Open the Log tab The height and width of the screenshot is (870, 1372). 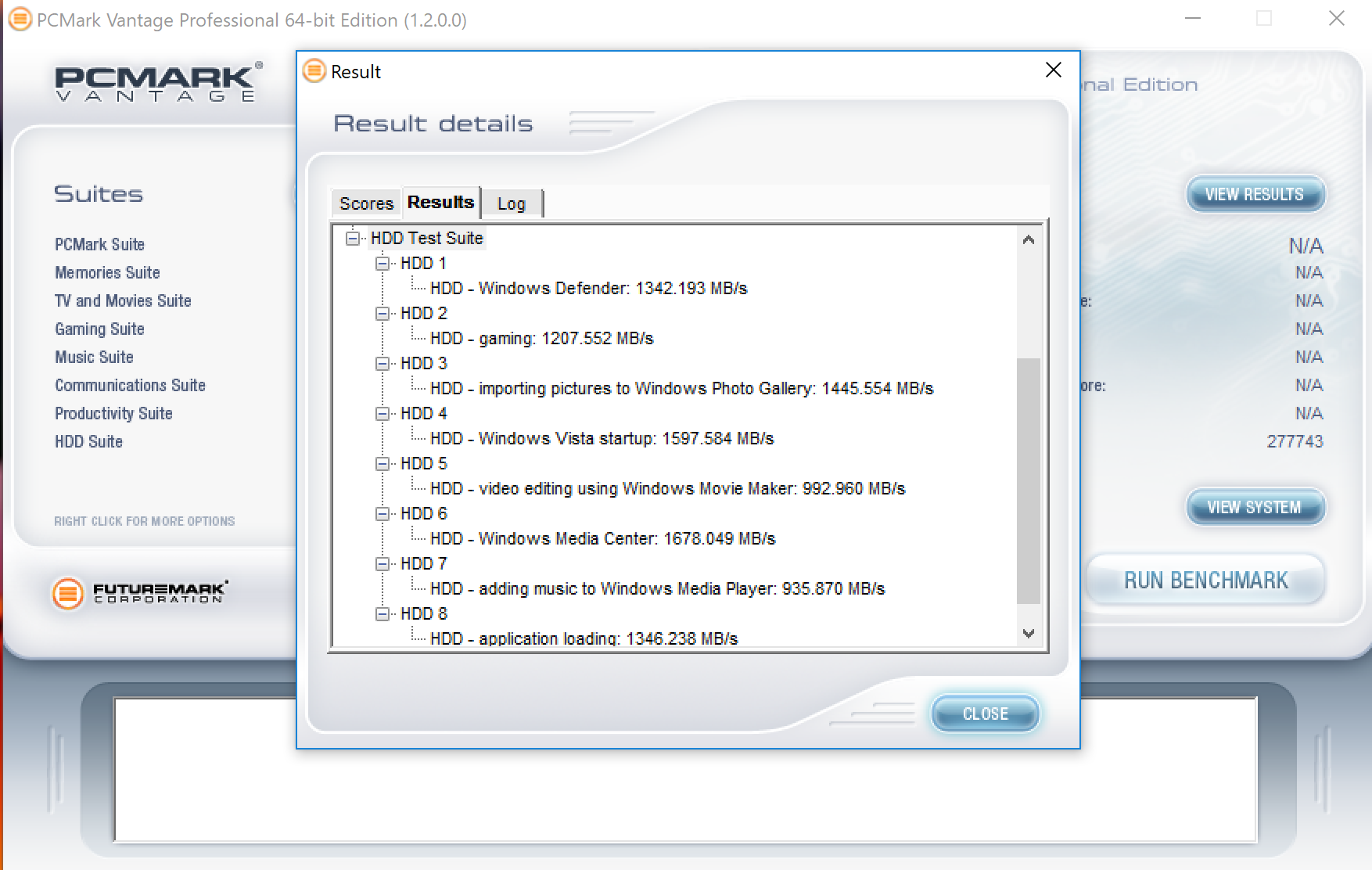pos(511,203)
